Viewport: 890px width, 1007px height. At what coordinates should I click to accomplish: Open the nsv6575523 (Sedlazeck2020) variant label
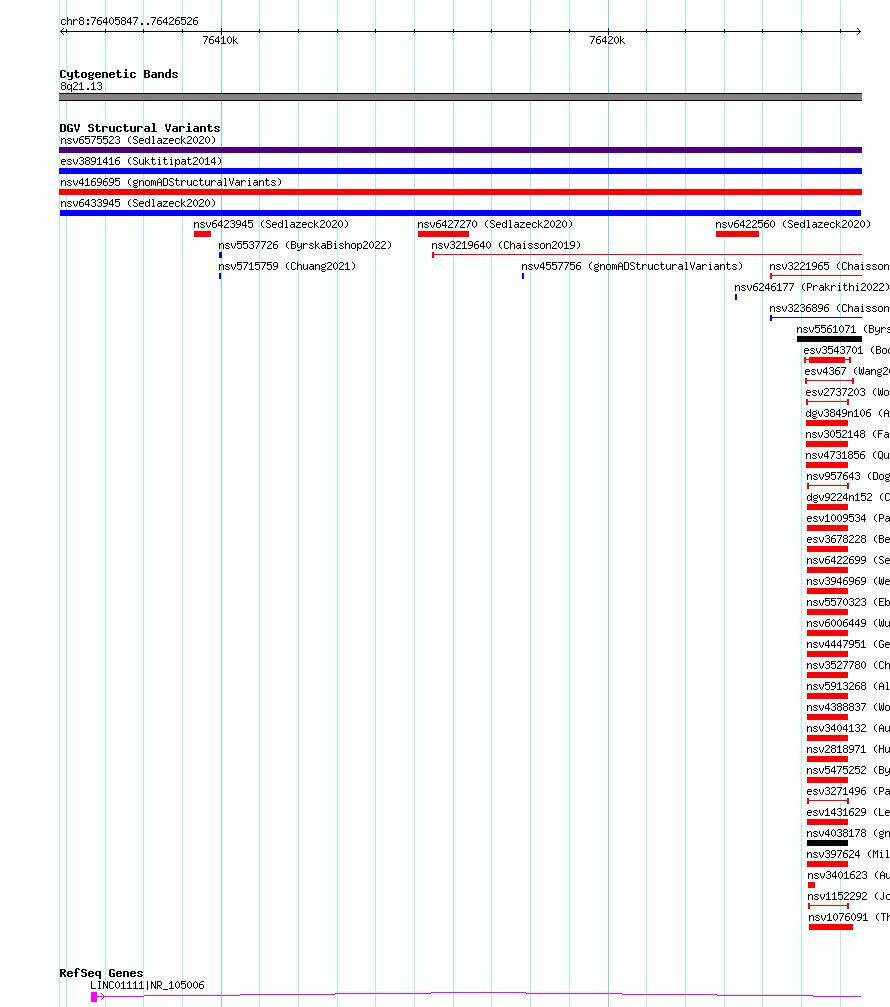[138, 140]
